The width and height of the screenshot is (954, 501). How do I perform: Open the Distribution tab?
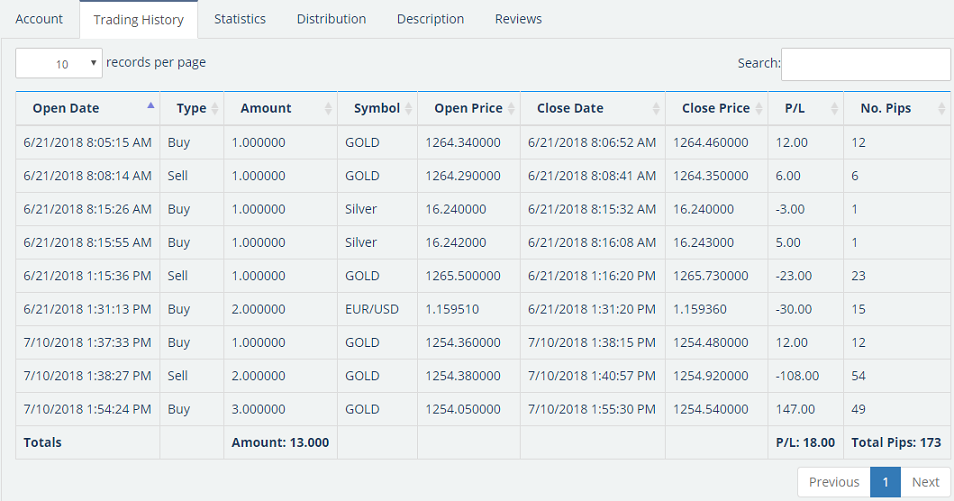tap(332, 19)
